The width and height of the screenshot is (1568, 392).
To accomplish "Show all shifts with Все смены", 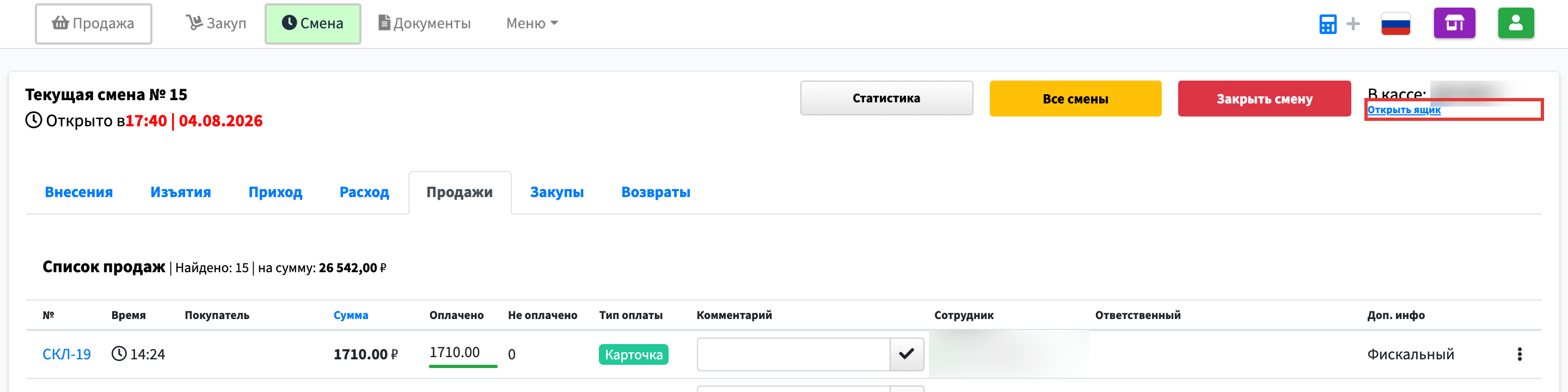I will (1075, 99).
